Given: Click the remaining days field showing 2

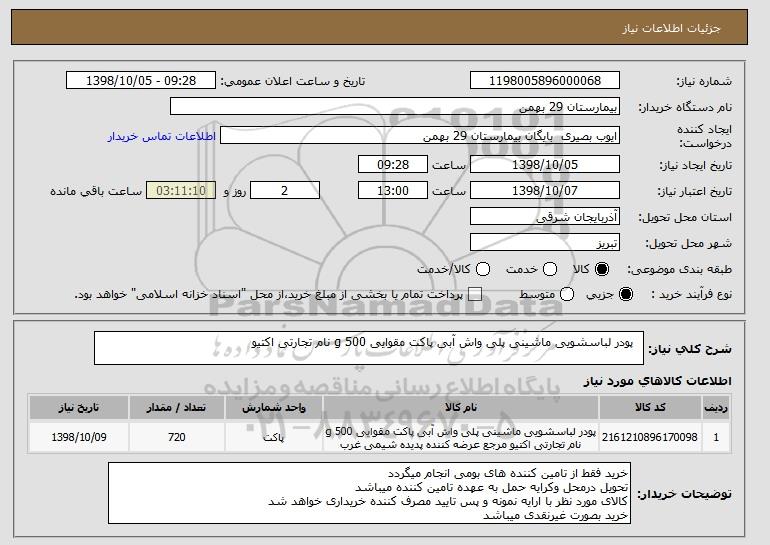Looking at the screenshot, I should coord(285,191).
